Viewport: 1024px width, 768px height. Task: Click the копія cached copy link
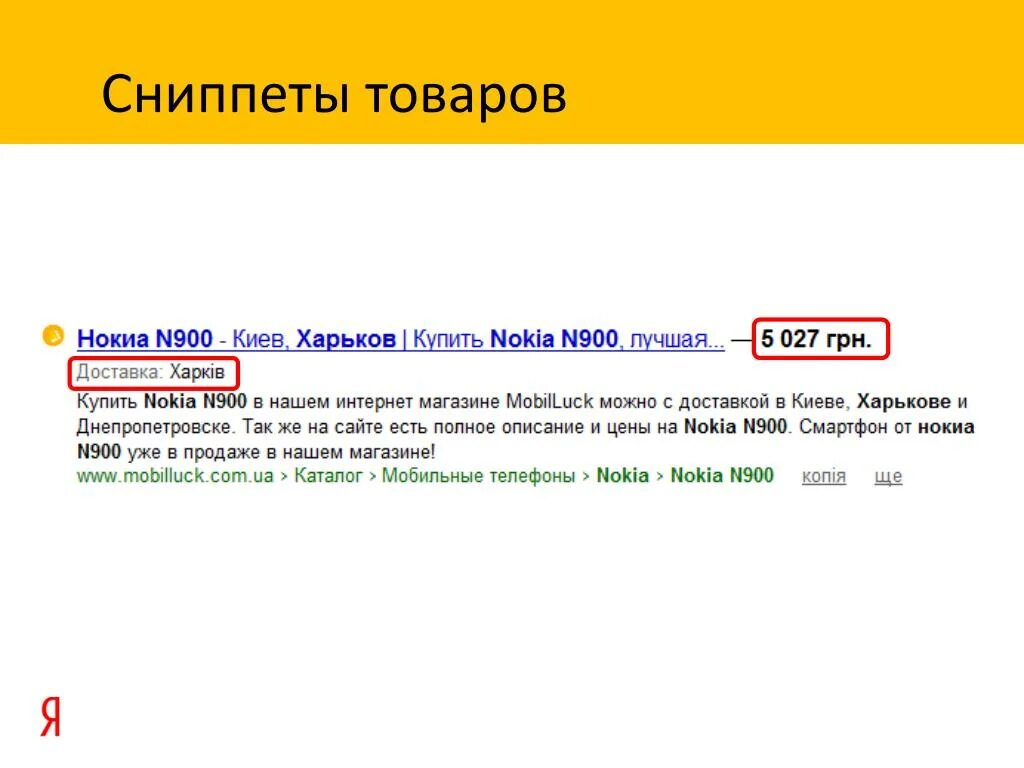tap(824, 476)
